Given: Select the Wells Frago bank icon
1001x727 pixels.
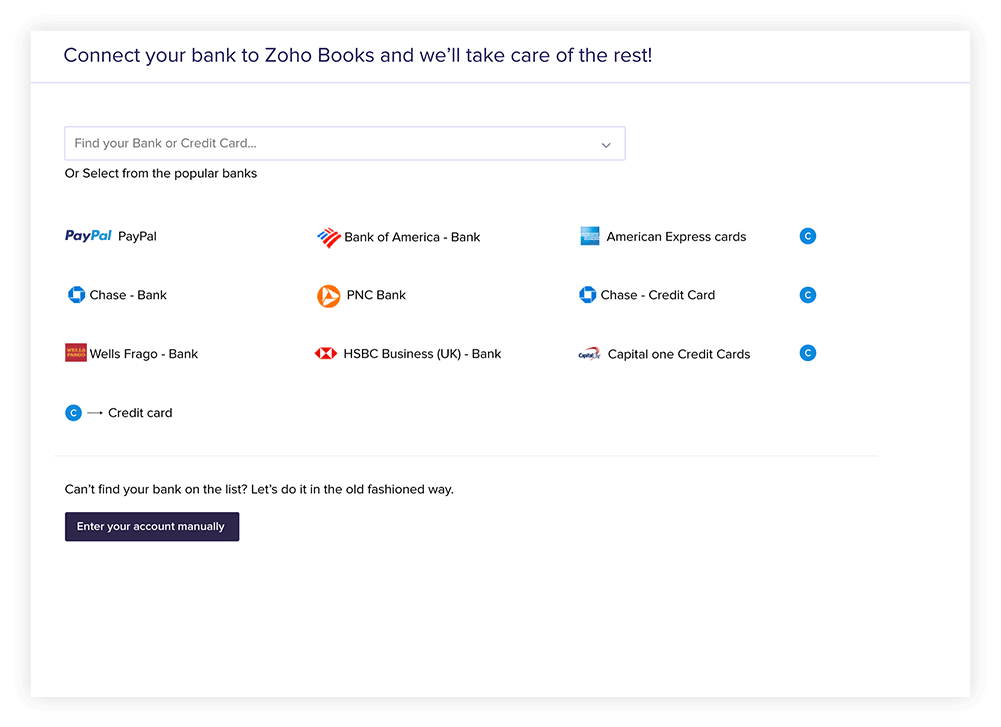Looking at the screenshot, I should tap(76, 353).
